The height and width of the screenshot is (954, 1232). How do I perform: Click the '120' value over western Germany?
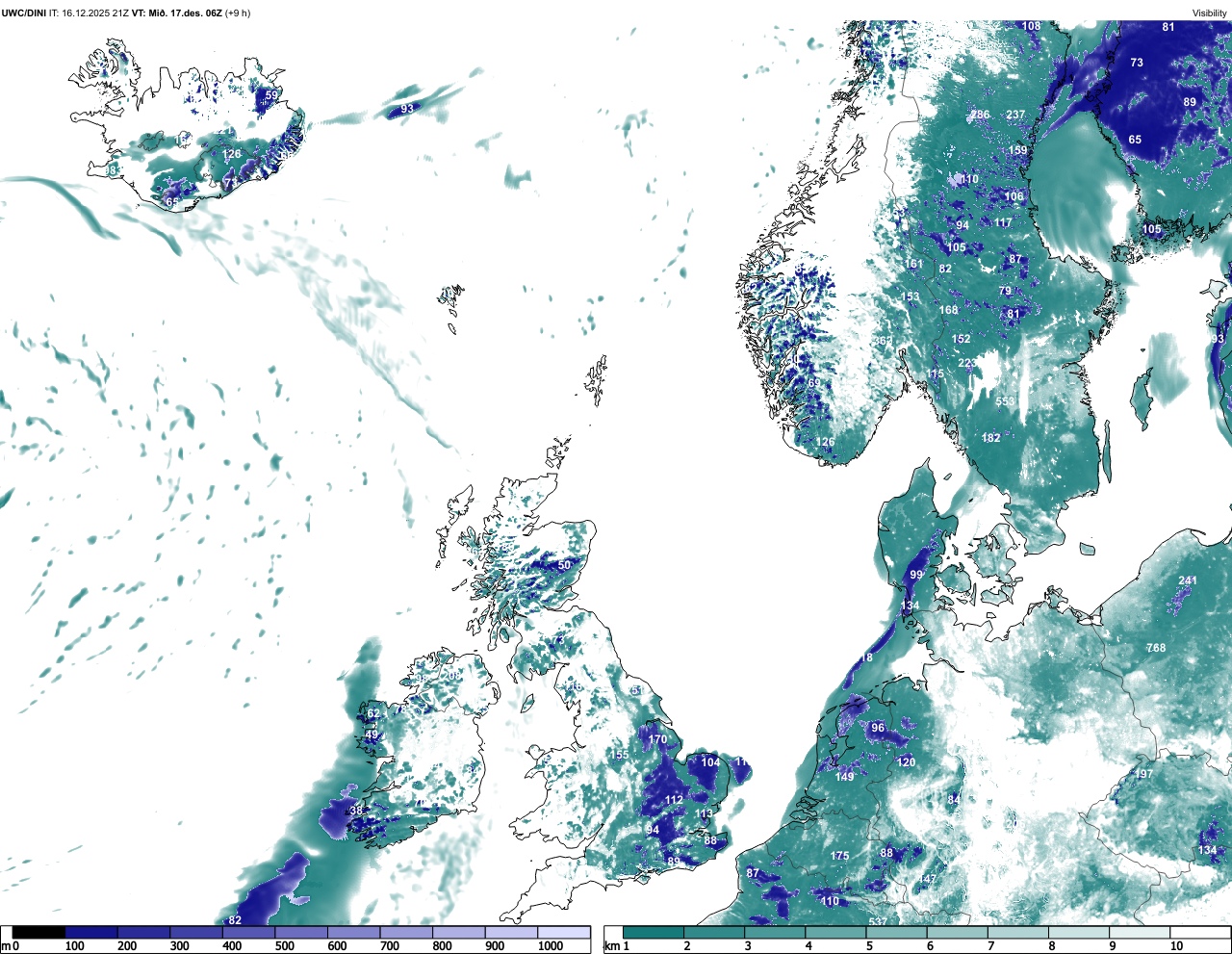pyautogui.click(x=906, y=762)
